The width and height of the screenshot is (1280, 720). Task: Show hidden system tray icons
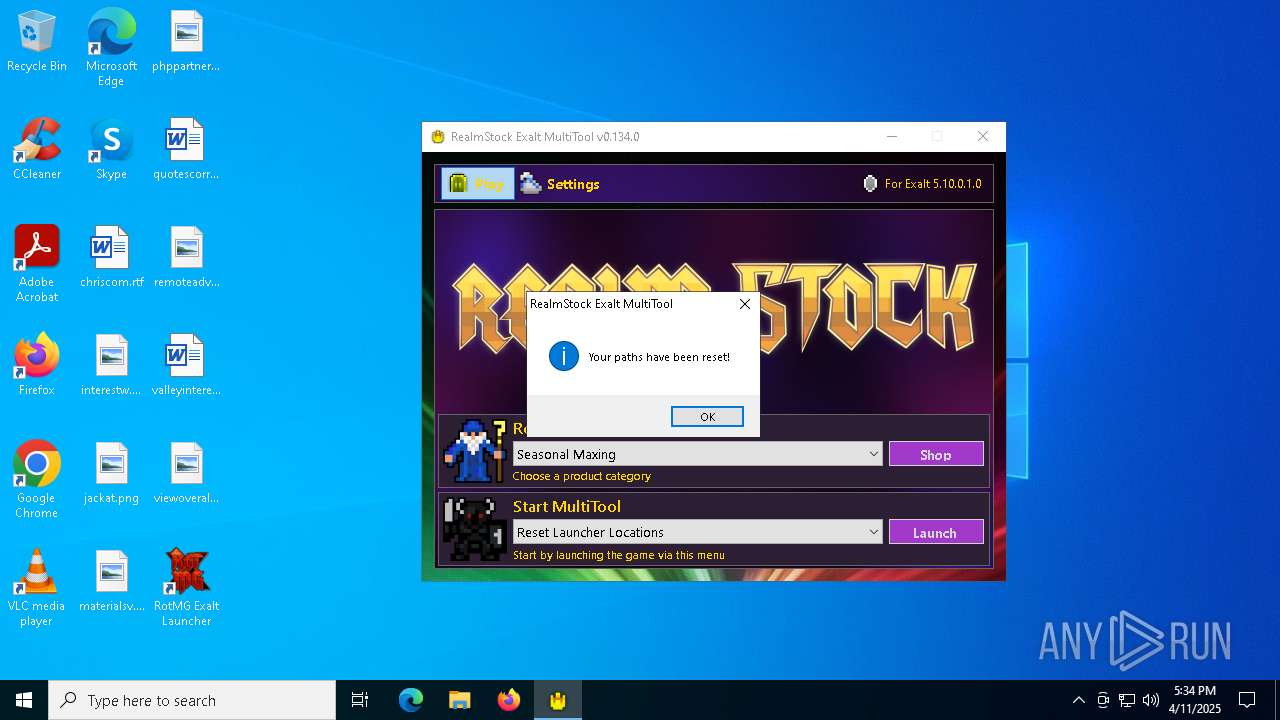(1078, 700)
